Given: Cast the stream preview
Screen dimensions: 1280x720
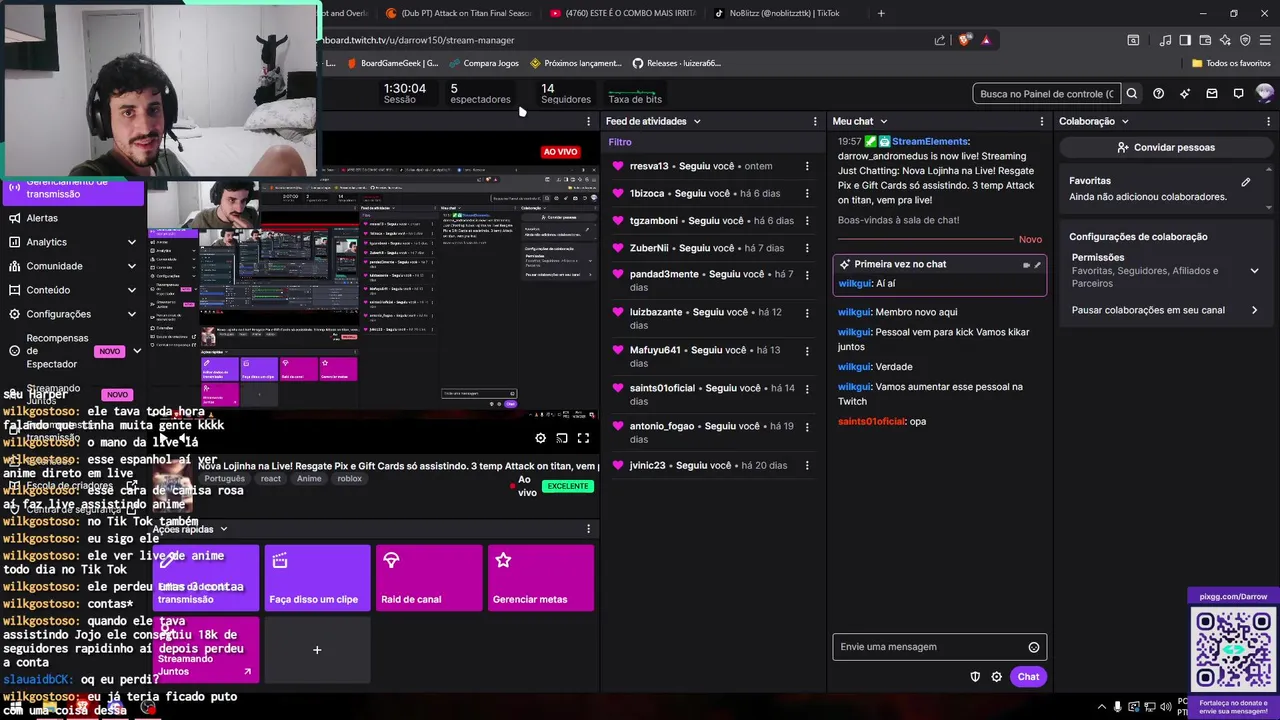Looking at the screenshot, I should pos(562,438).
